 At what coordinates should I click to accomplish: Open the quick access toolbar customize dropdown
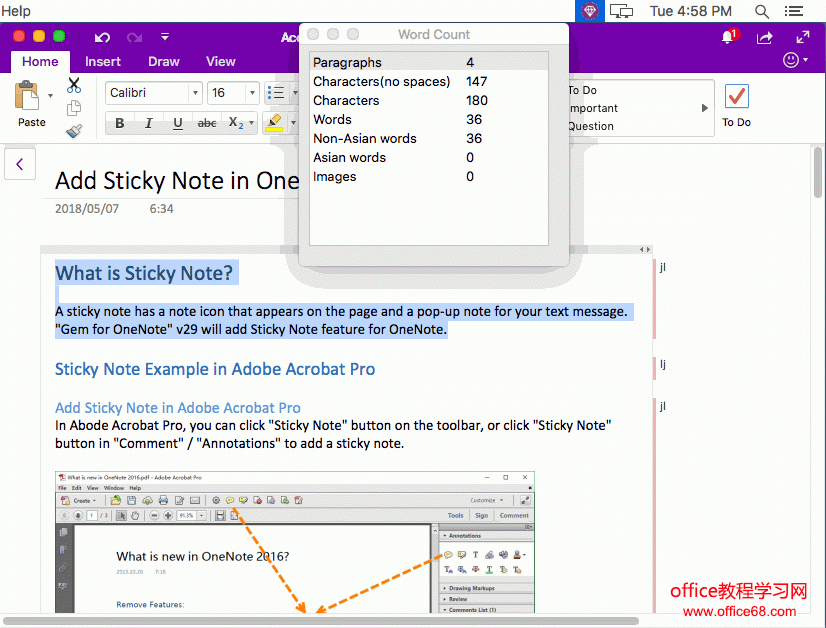165,36
